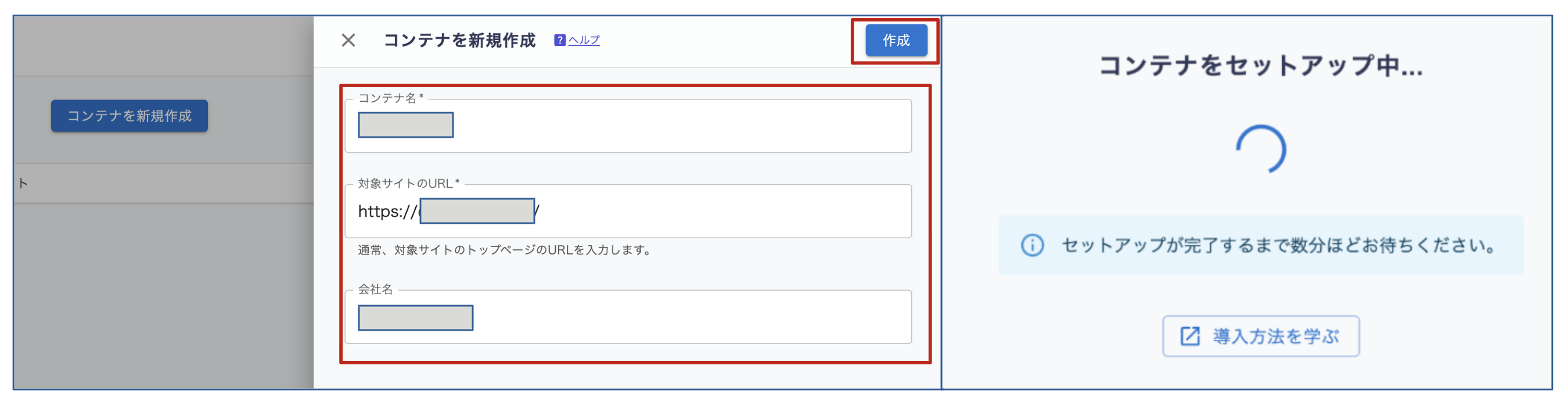The image size is (1568, 401).
Task: Click the コンテナをセットアップ中... heading
Action: (x=1261, y=66)
